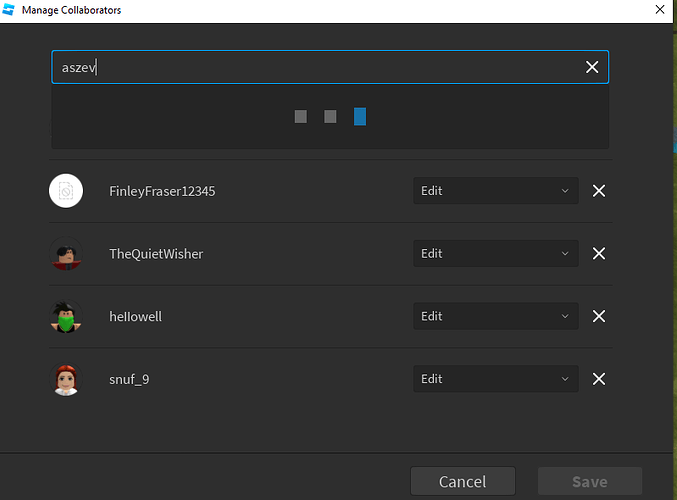Click the Roblox Studio logo icon
Viewport: 677px width, 500px height.
9,9
